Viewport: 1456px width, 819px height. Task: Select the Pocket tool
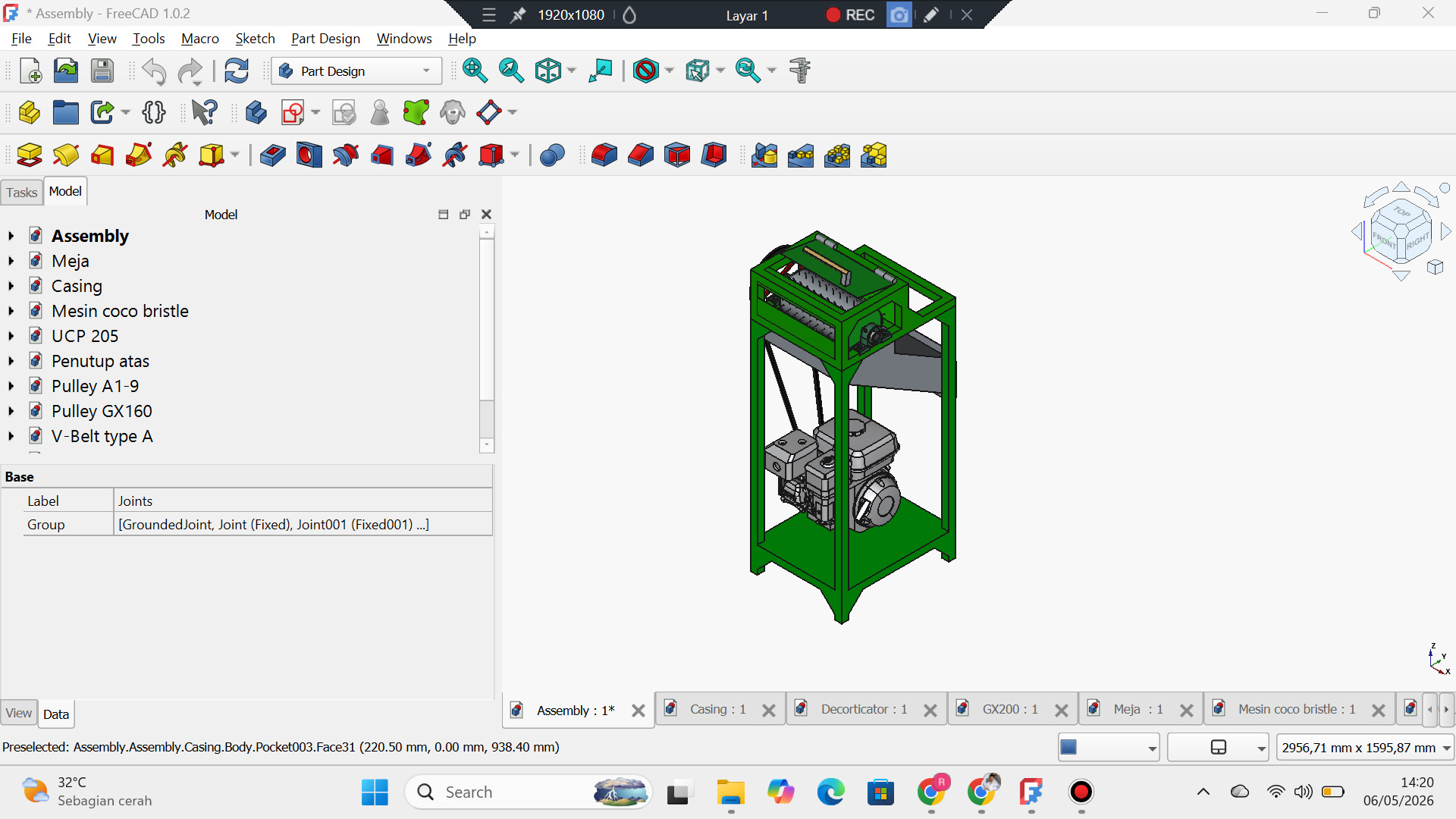[x=272, y=155]
